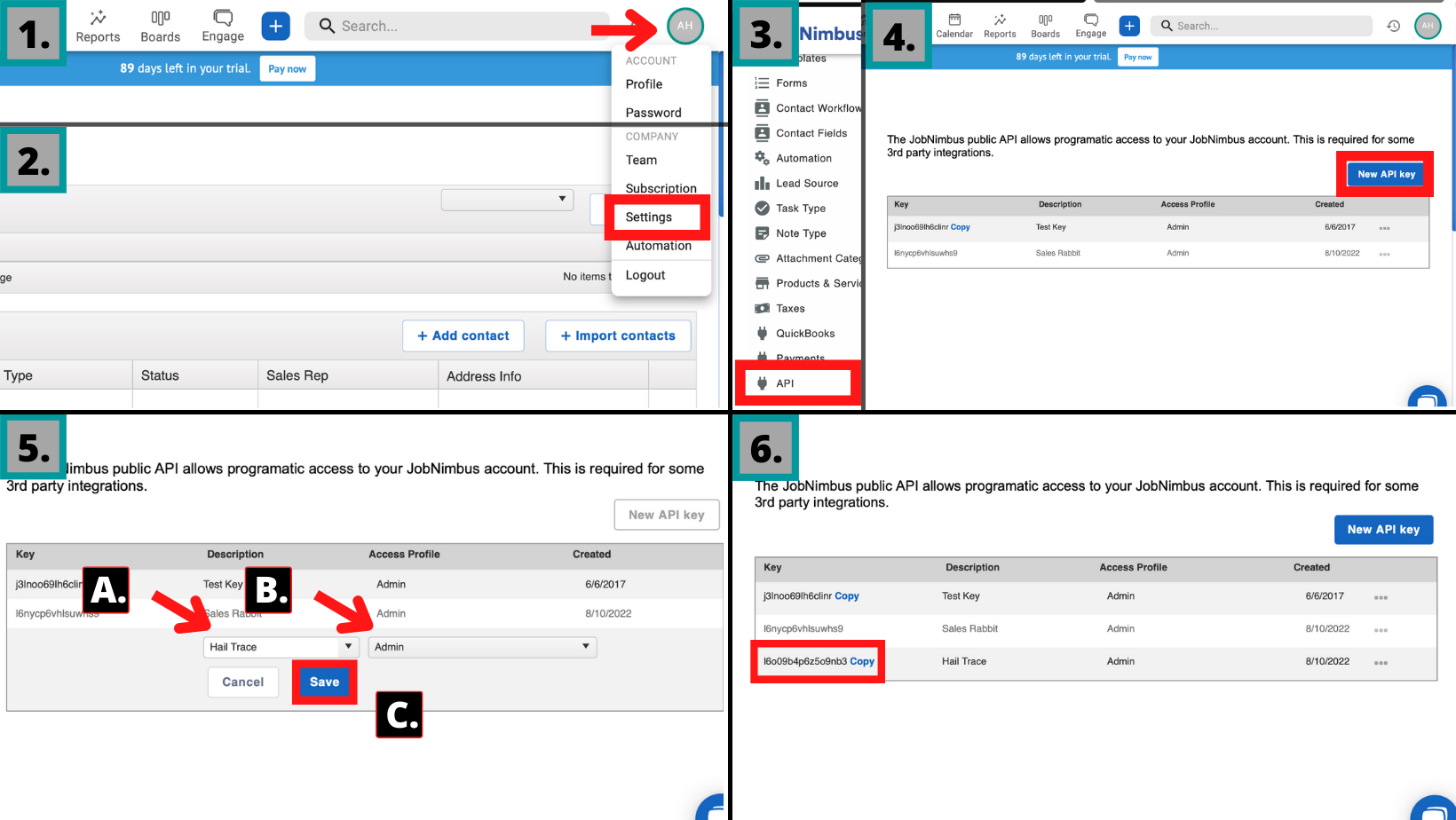This screenshot has height=820, width=1456.
Task: Open Lead Source in the settings sidebar
Action: pos(796,184)
